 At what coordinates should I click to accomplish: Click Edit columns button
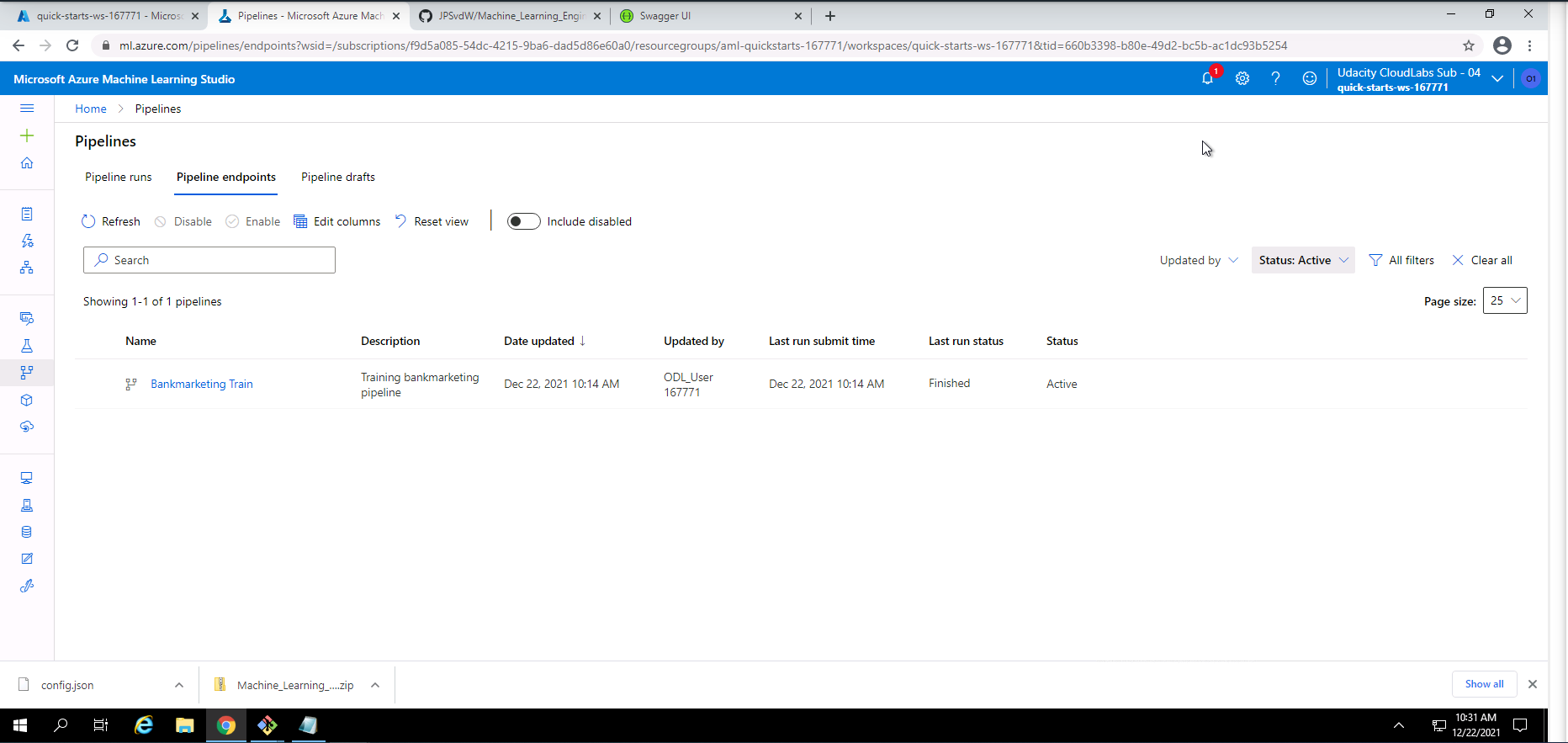[336, 221]
